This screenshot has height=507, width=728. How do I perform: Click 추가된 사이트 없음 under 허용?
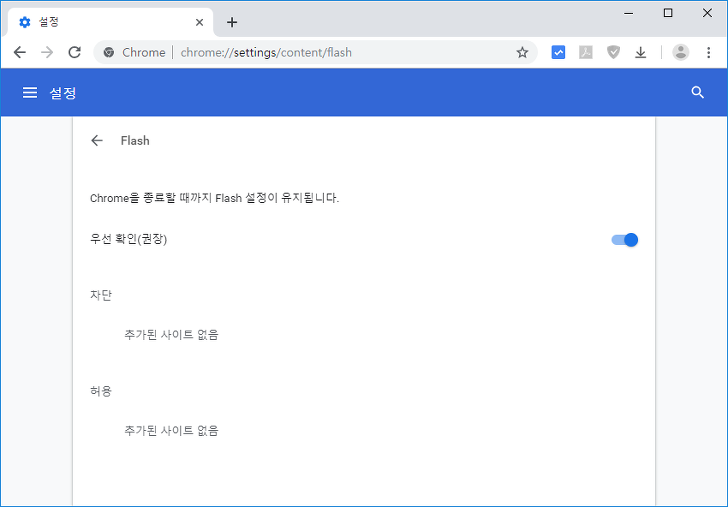pyautogui.click(x=171, y=431)
